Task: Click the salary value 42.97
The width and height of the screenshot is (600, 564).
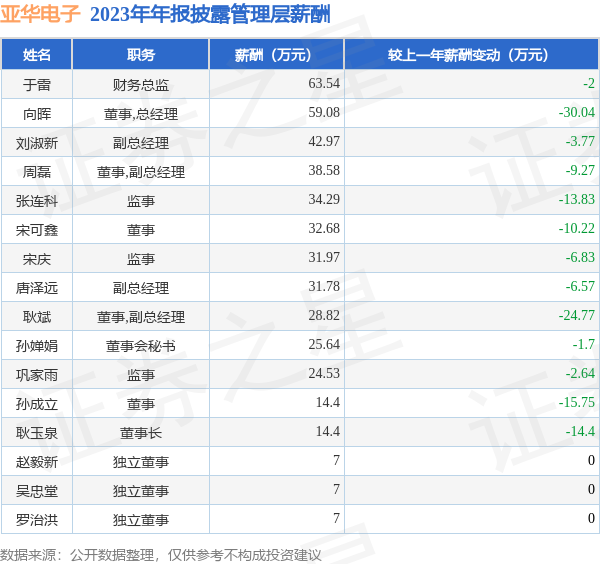Action: point(324,141)
